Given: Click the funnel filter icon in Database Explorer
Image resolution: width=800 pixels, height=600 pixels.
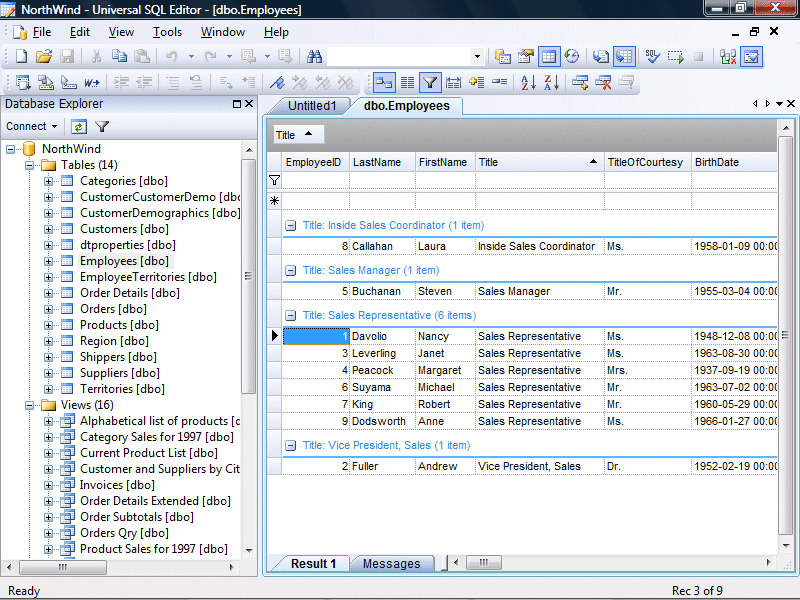Looking at the screenshot, I should click(x=102, y=127).
